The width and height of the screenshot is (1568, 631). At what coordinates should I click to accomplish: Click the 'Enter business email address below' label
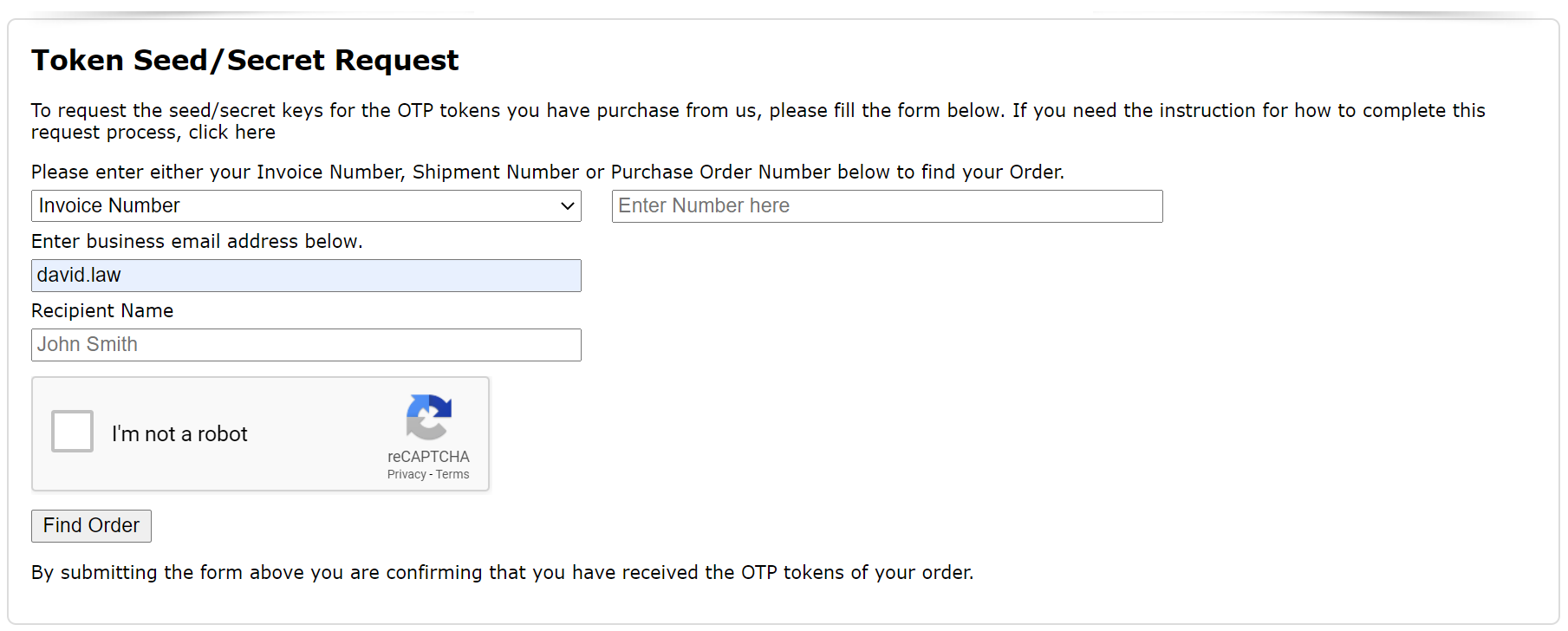(x=197, y=241)
